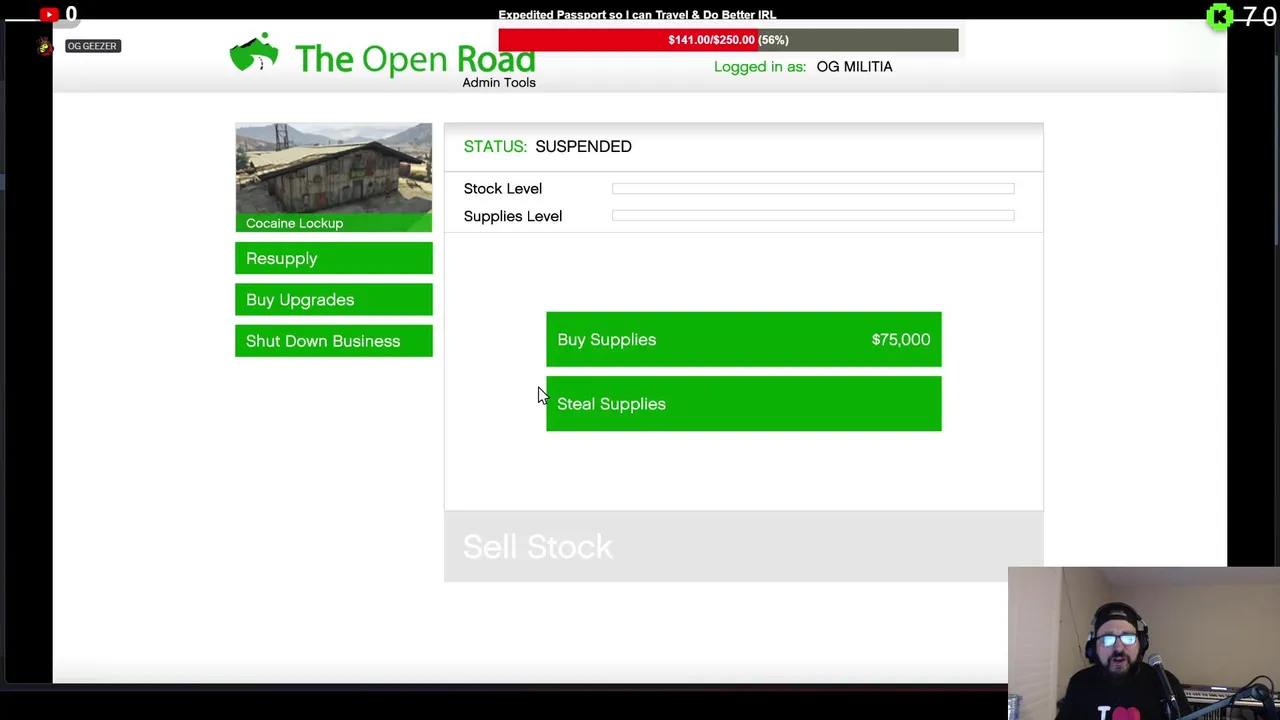This screenshot has width=1280, height=720.
Task: Click the Stock Level progress bar
Action: pyautogui.click(x=813, y=188)
